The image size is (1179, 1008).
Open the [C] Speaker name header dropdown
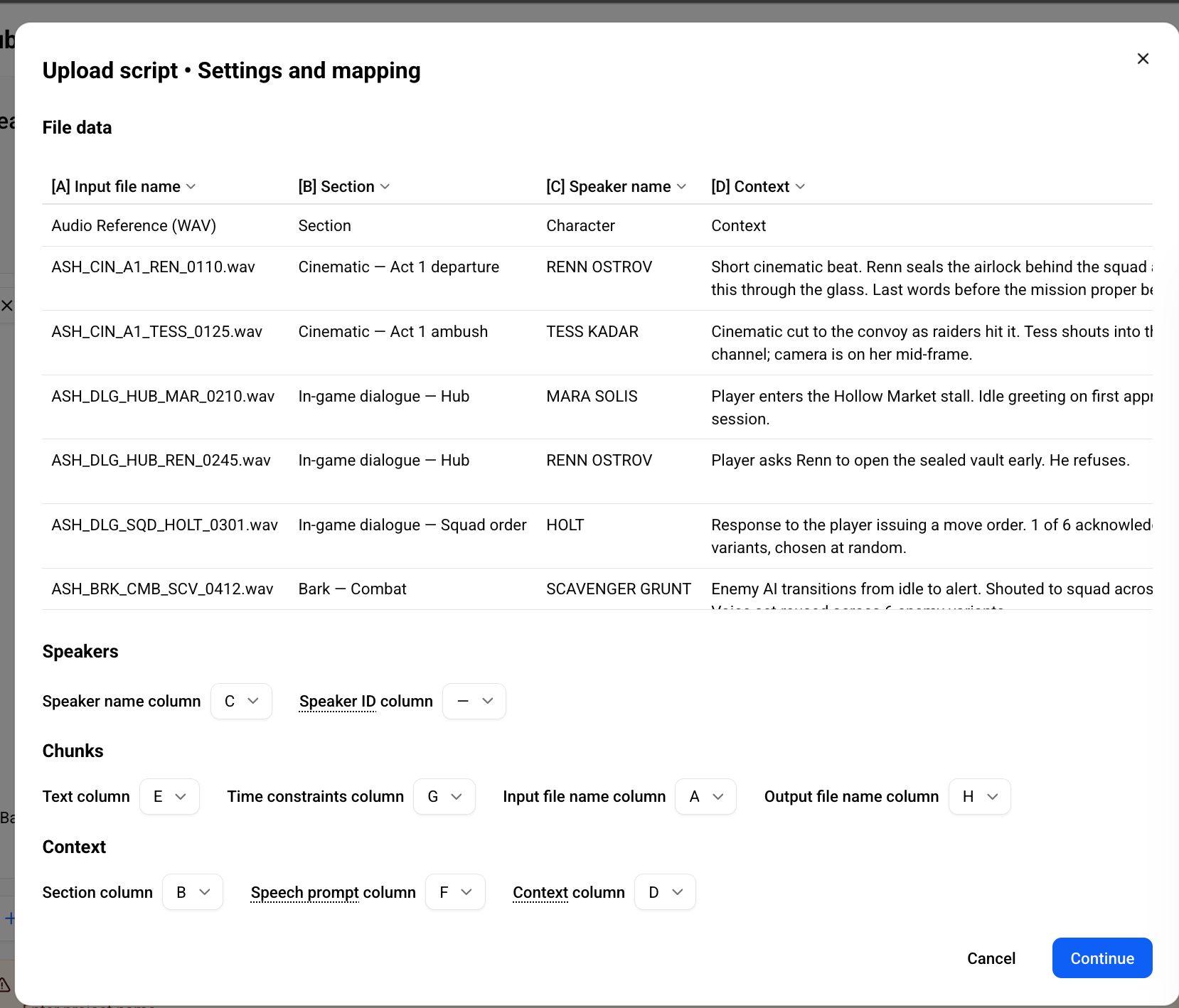[x=616, y=186]
